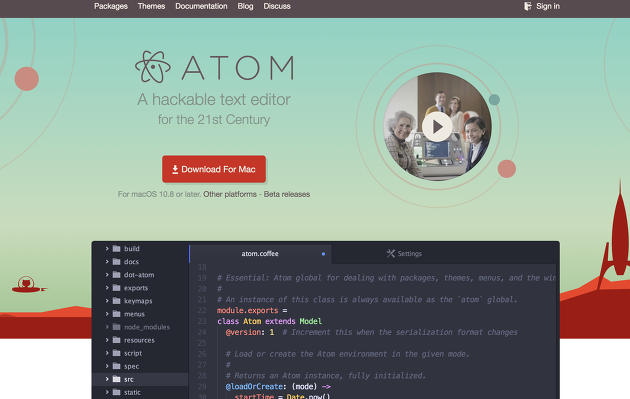The height and width of the screenshot is (399, 630).
Task: Click the keymaps folder icon
Action: [x=117, y=301]
